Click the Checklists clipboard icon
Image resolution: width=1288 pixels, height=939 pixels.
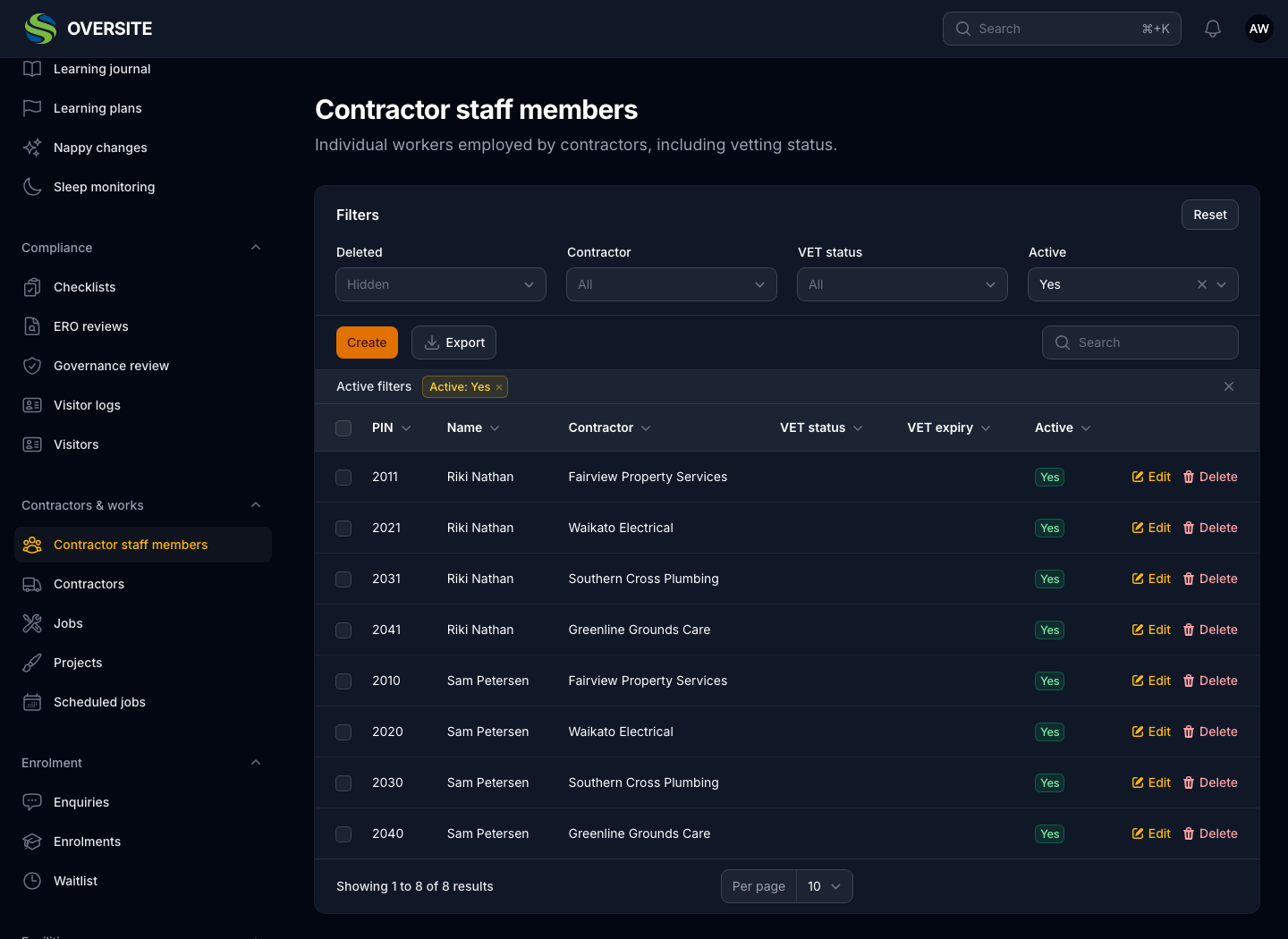point(32,287)
